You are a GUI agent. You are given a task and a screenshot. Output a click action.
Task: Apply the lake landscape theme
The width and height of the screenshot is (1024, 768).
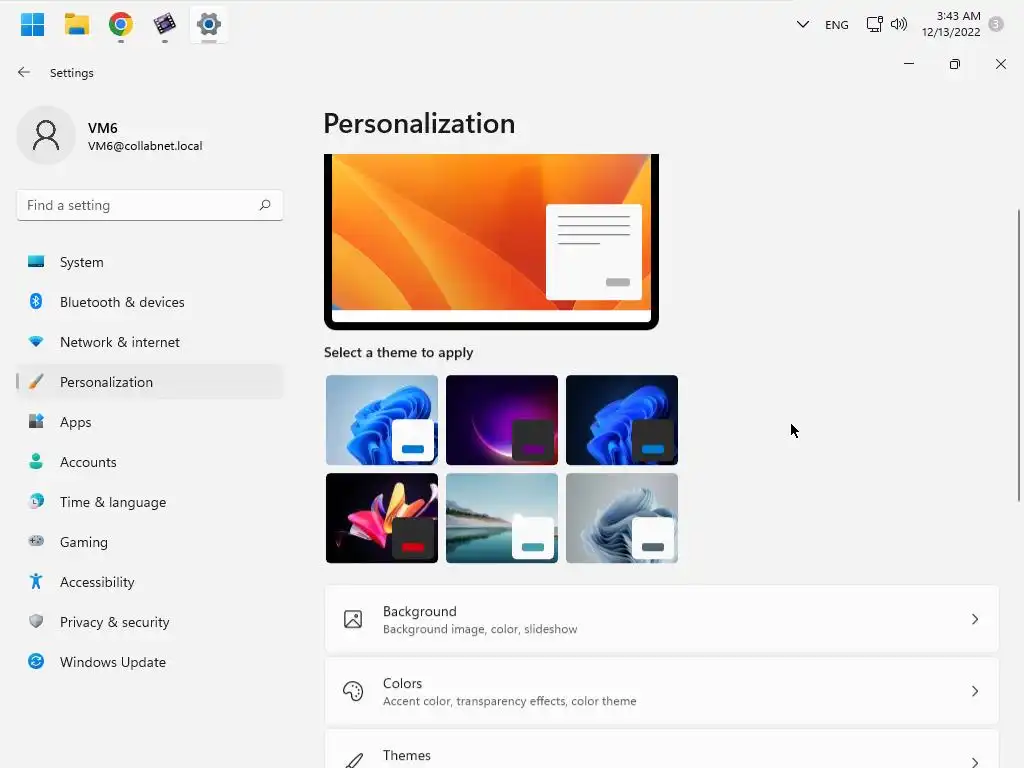(502, 518)
